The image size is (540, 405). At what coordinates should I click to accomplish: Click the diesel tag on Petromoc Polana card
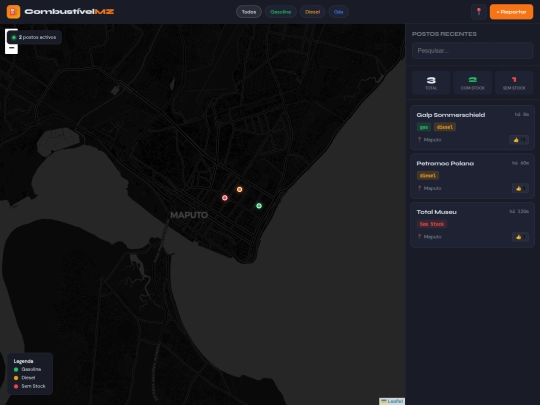[x=428, y=176]
